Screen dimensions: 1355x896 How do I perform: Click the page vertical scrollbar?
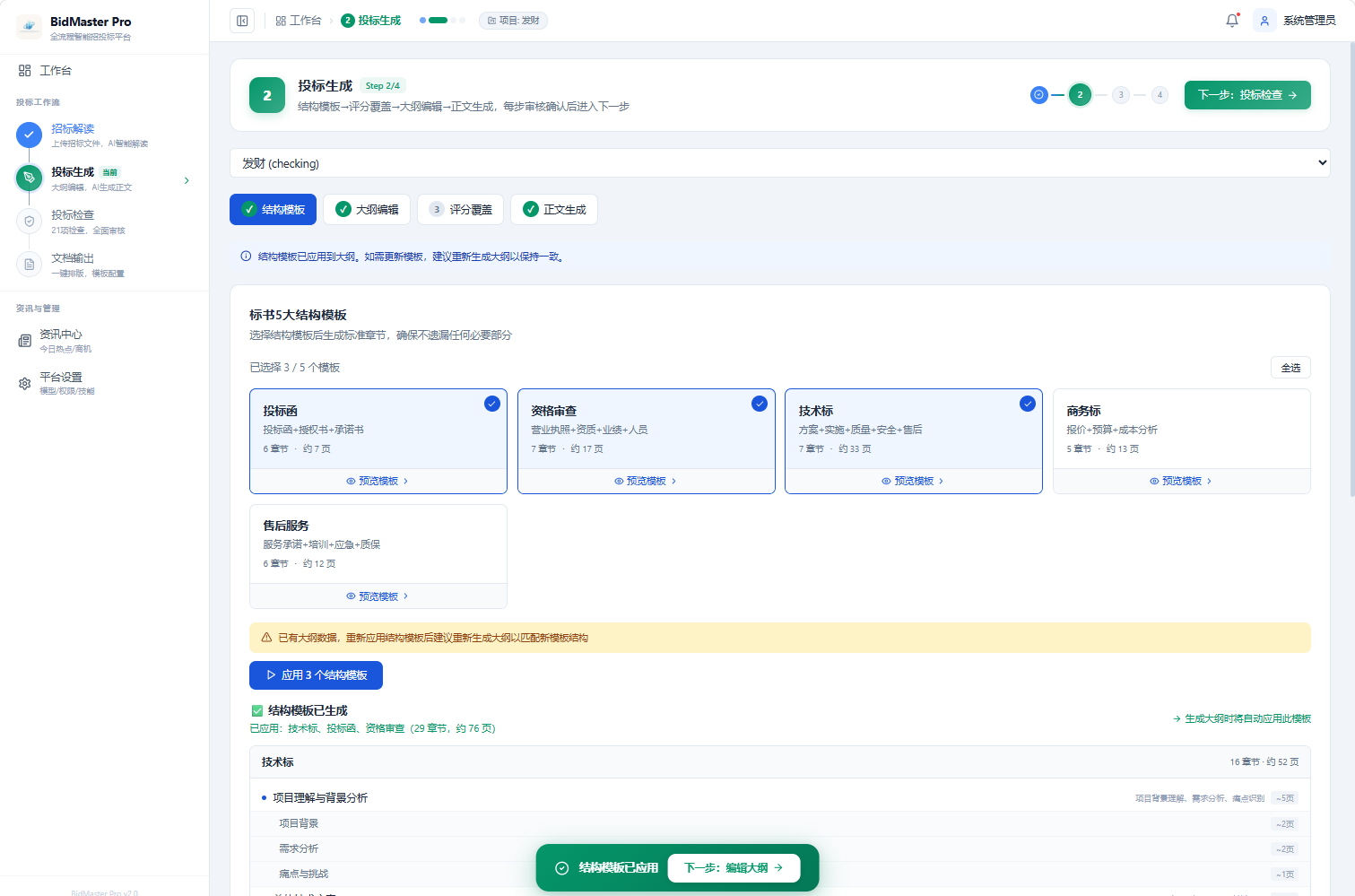1352,269
